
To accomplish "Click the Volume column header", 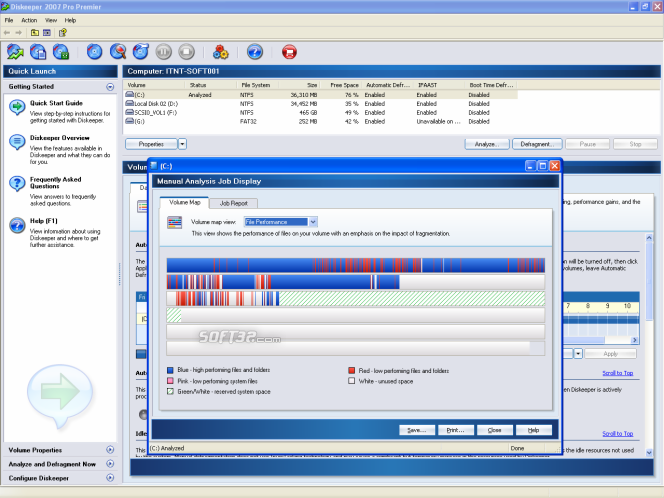I will pyautogui.click(x=154, y=85).
